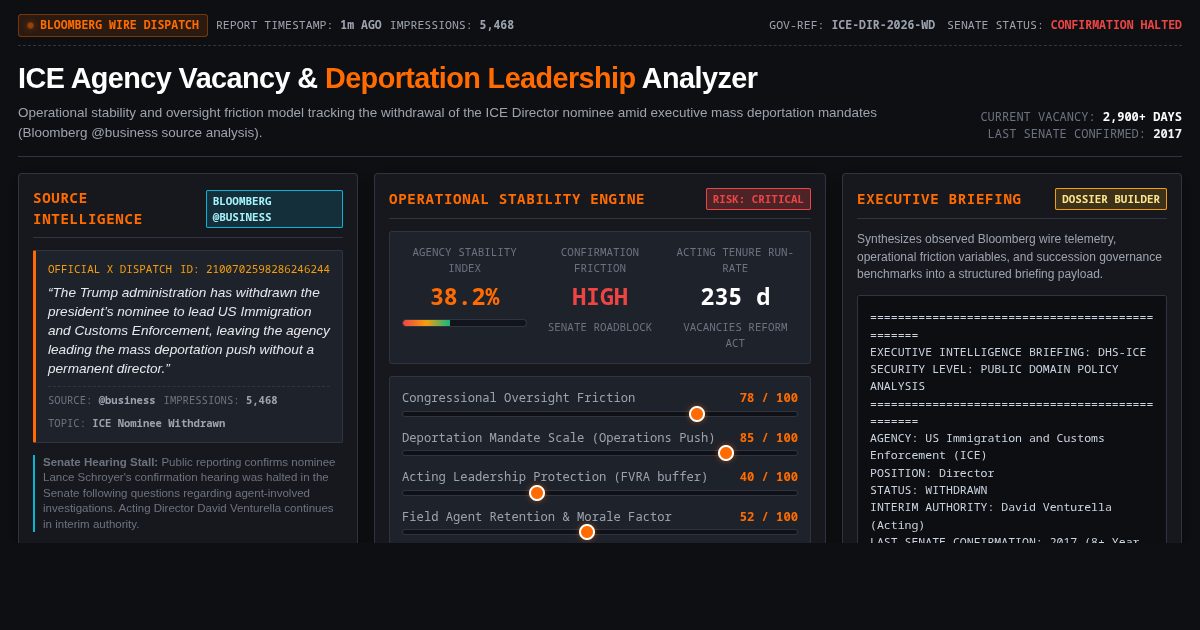The width and height of the screenshot is (1200, 630).
Task: Click the Confirmation Halted senate status
Action: point(1116,25)
